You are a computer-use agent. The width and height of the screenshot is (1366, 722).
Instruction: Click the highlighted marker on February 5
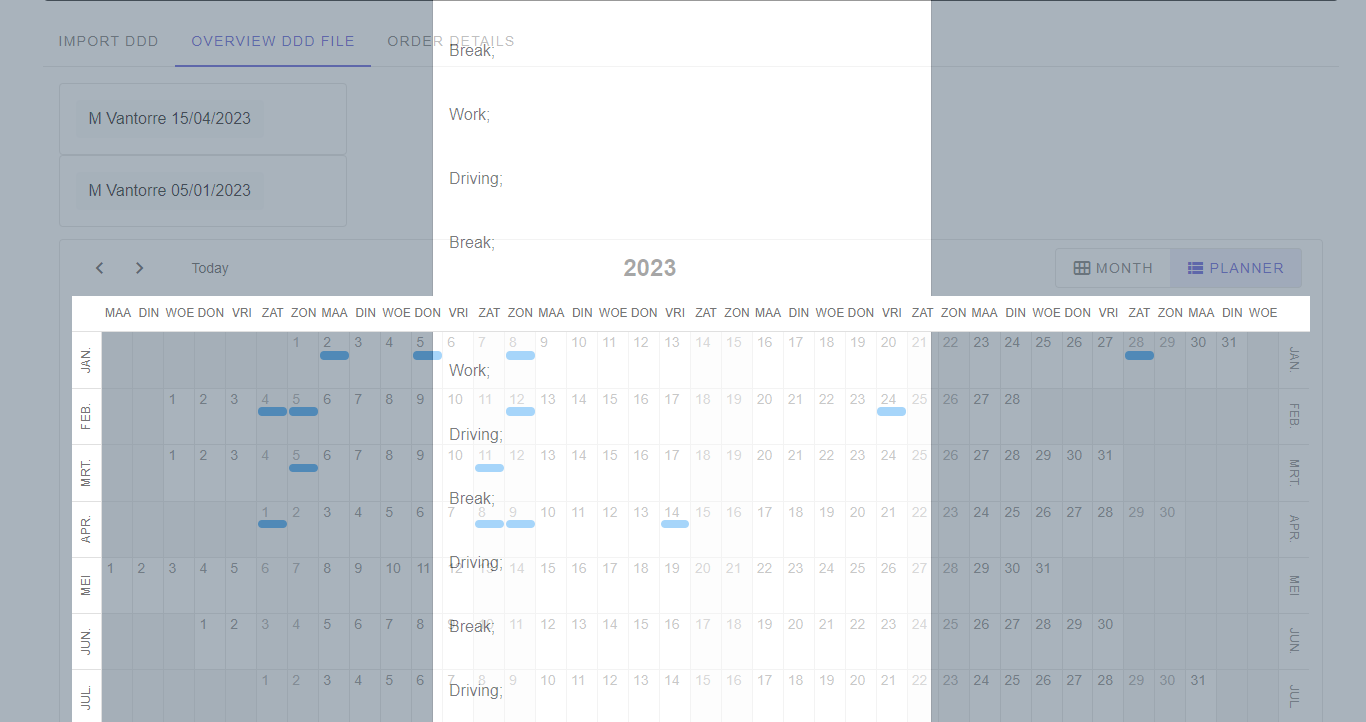[303, 411]
